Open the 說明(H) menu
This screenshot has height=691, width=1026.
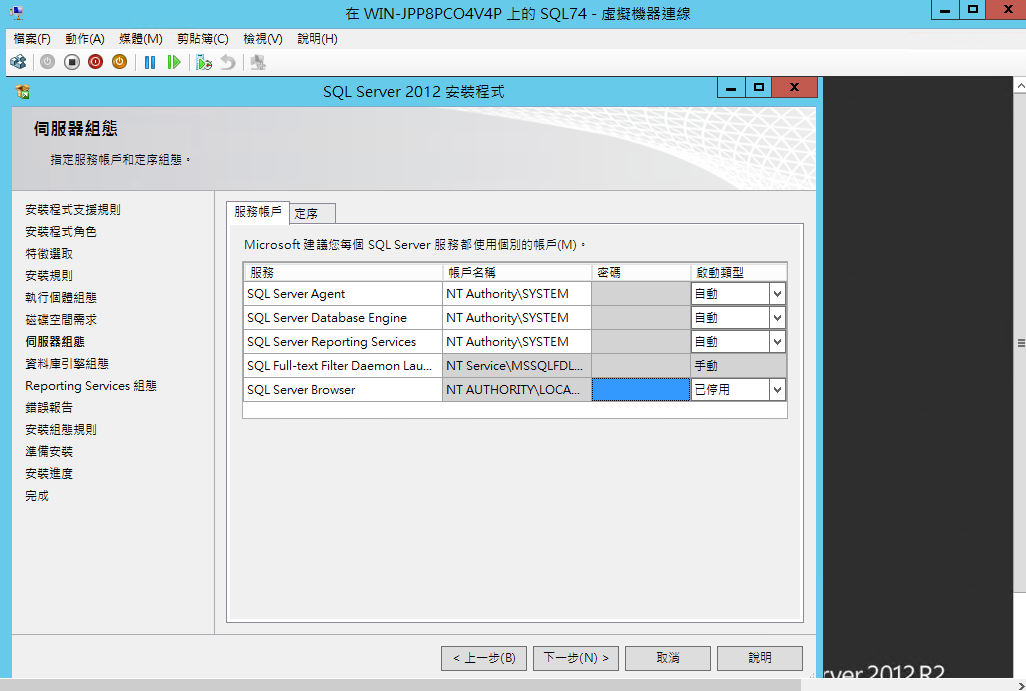[317, 39]
